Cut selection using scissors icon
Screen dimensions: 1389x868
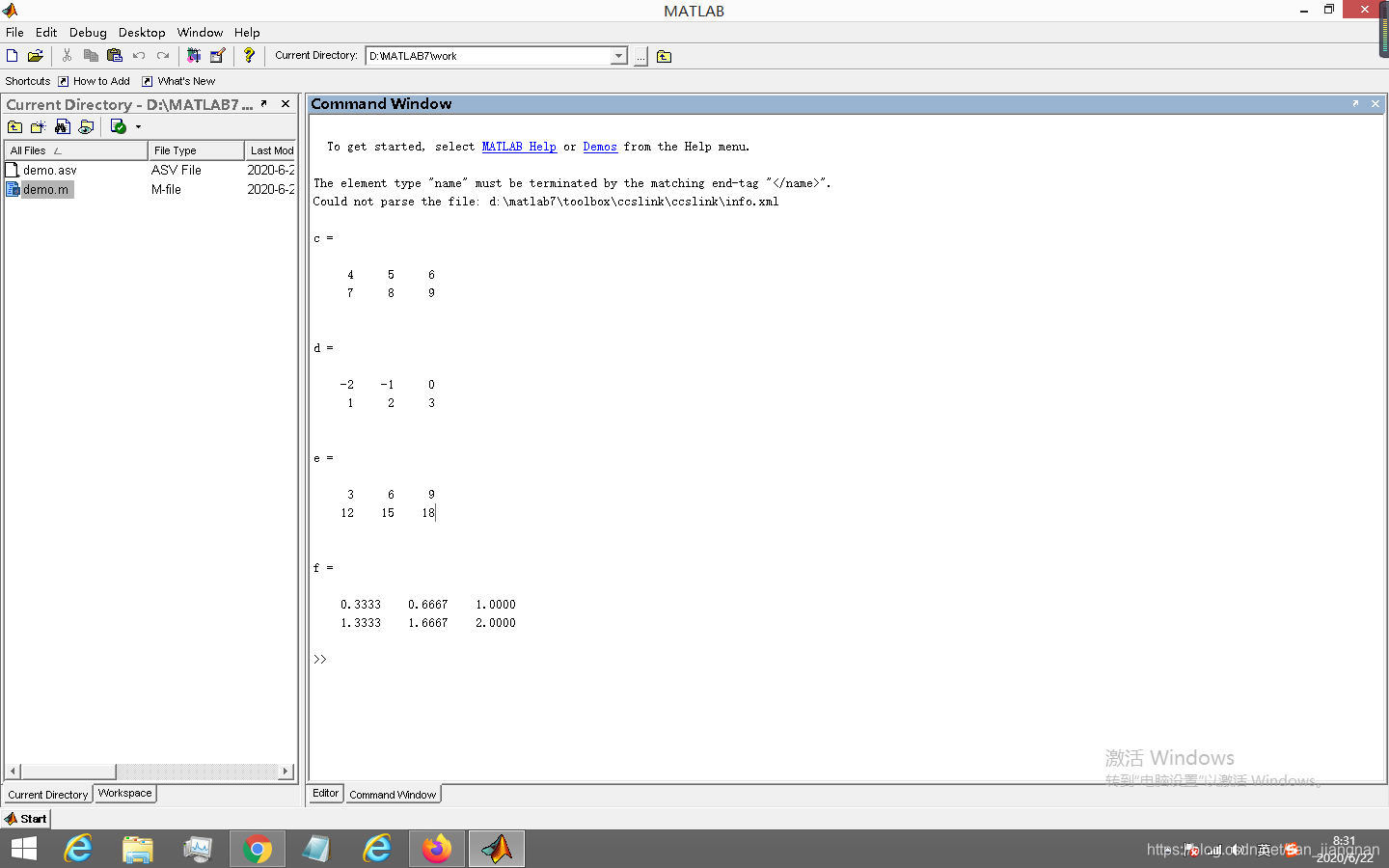[x=67, y=56]
